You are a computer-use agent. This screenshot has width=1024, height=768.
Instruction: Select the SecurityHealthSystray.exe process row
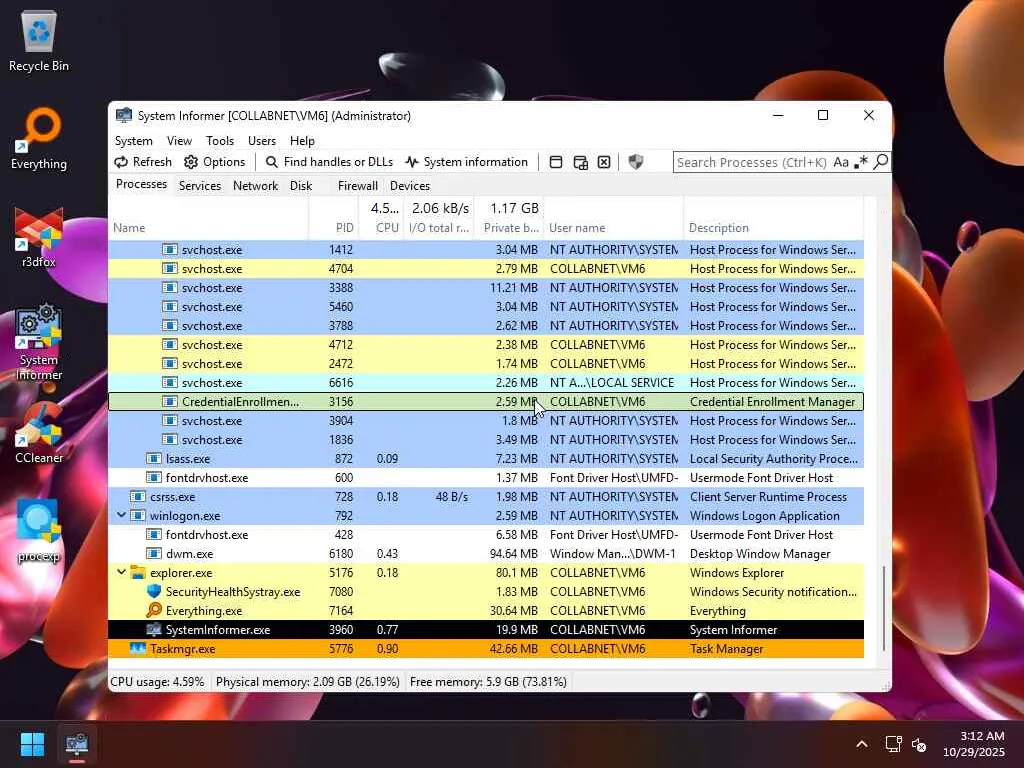coord(486,592)
